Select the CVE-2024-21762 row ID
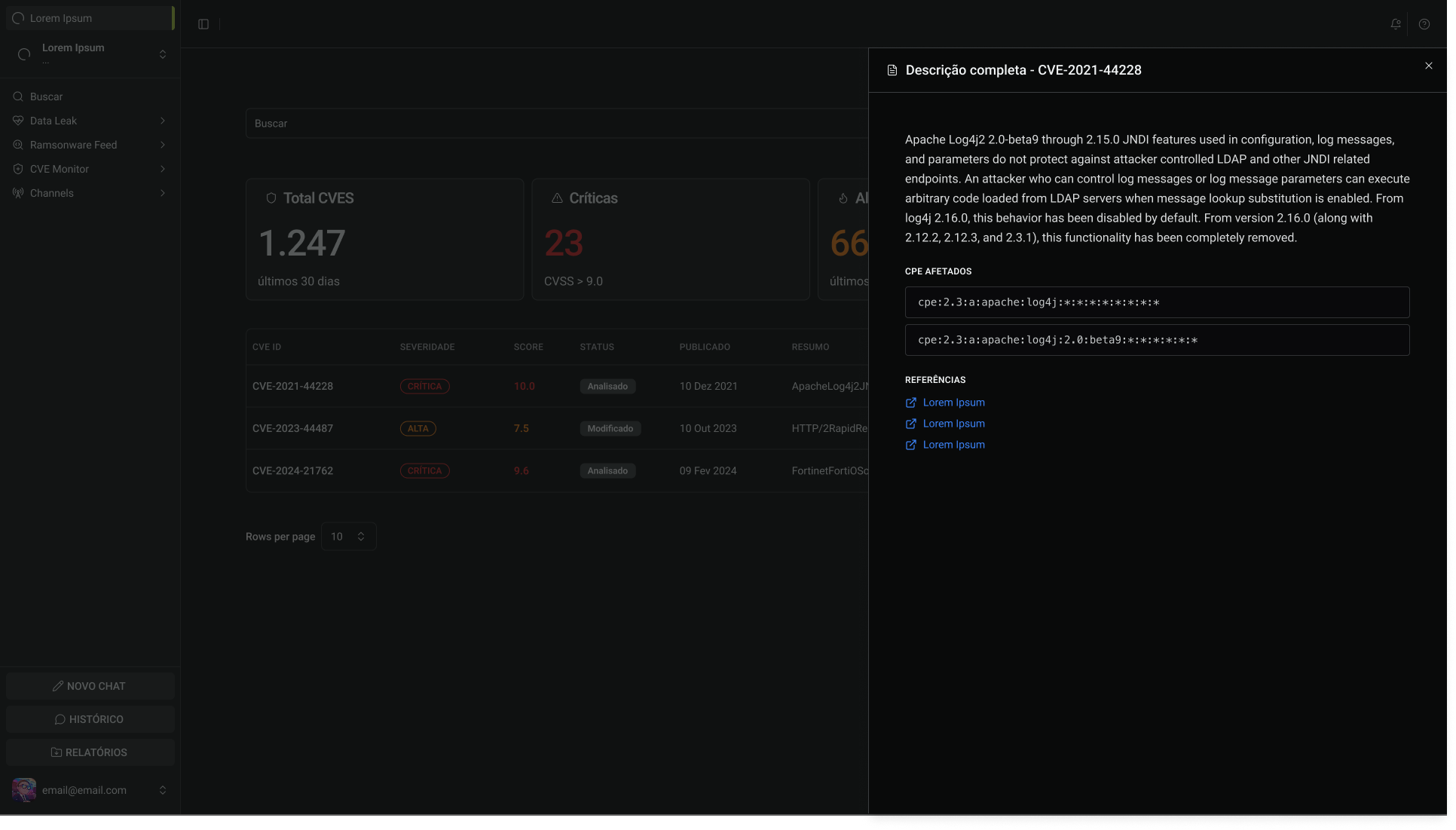 pos(292,470)
